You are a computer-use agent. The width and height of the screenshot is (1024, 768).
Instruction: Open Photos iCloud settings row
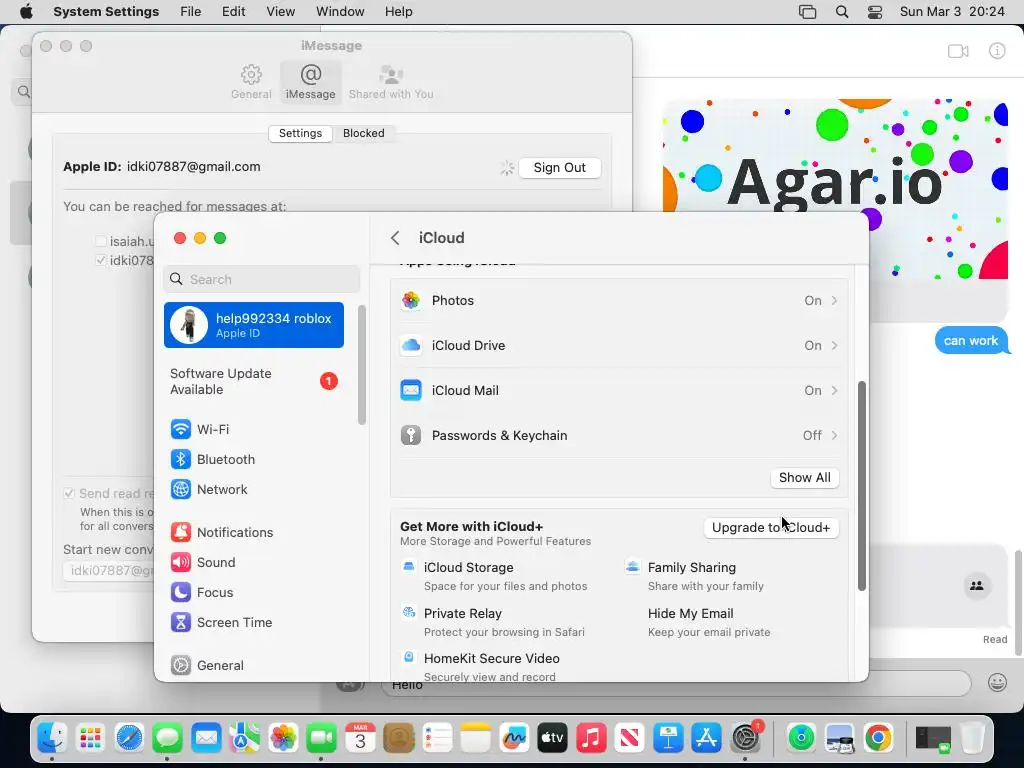point(619,300)
